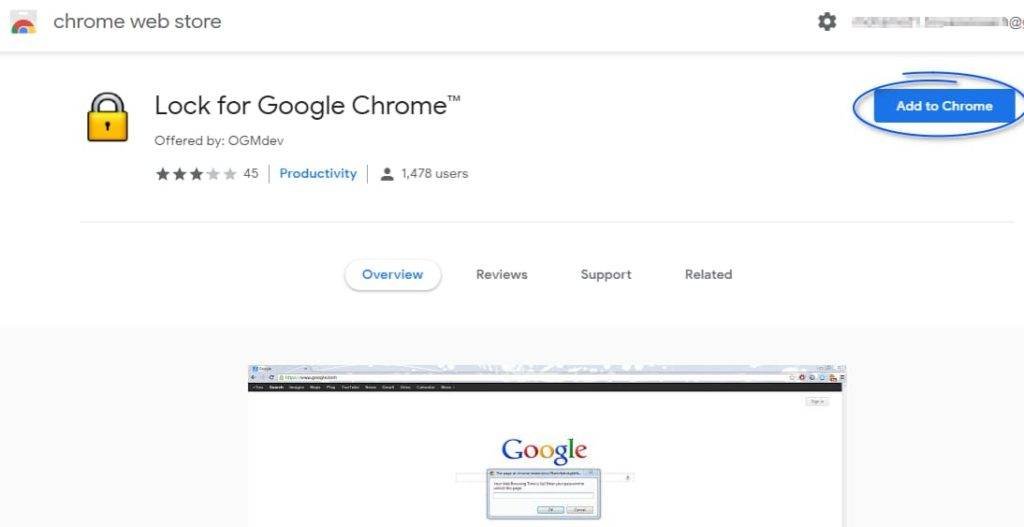Open settings via the gear icon
The width and height of the screenshot is (1024, 527).
click(x=827, y=22)
